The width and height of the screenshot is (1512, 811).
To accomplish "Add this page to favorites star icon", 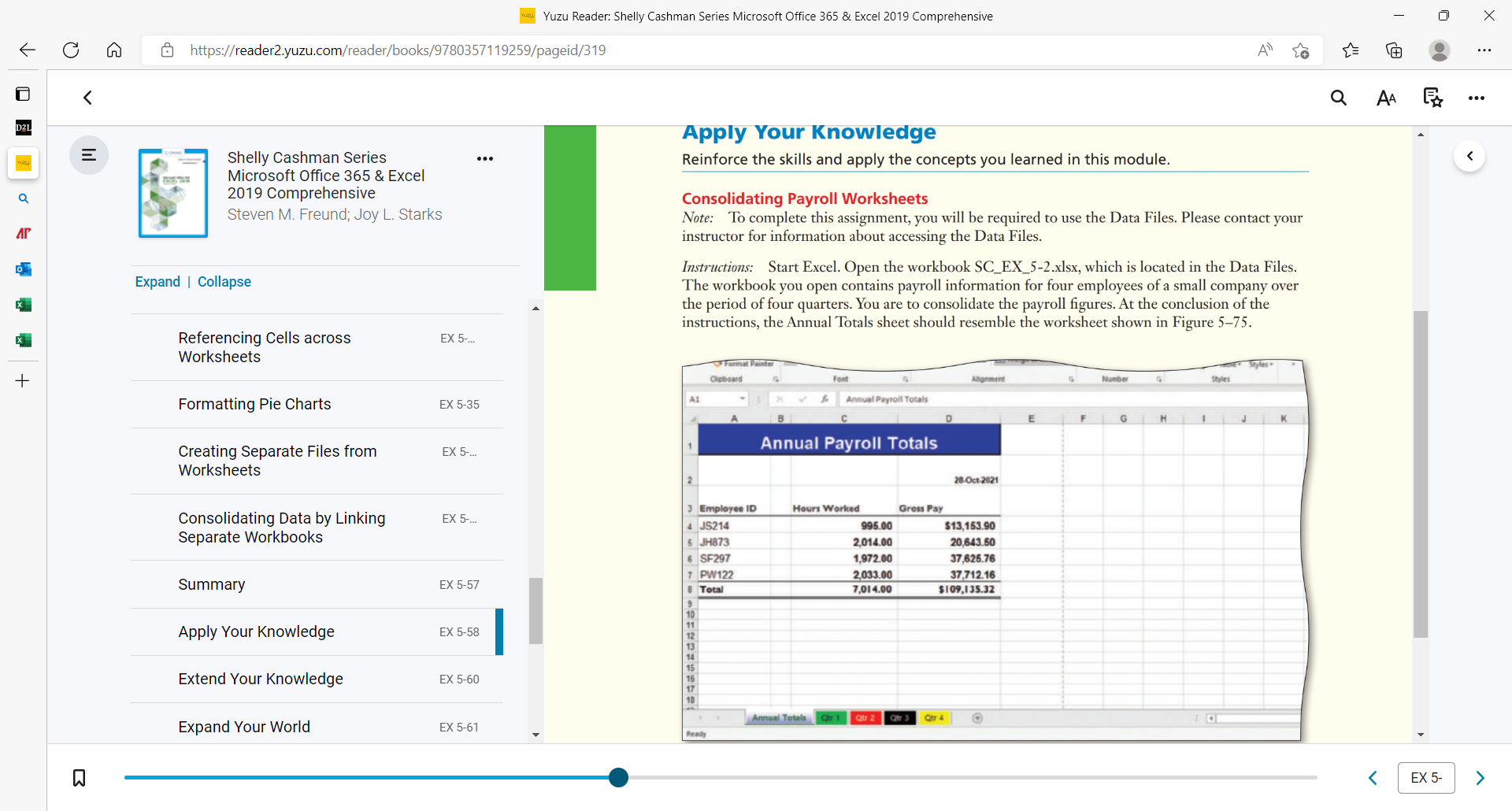I will [x=1301, y=50].
